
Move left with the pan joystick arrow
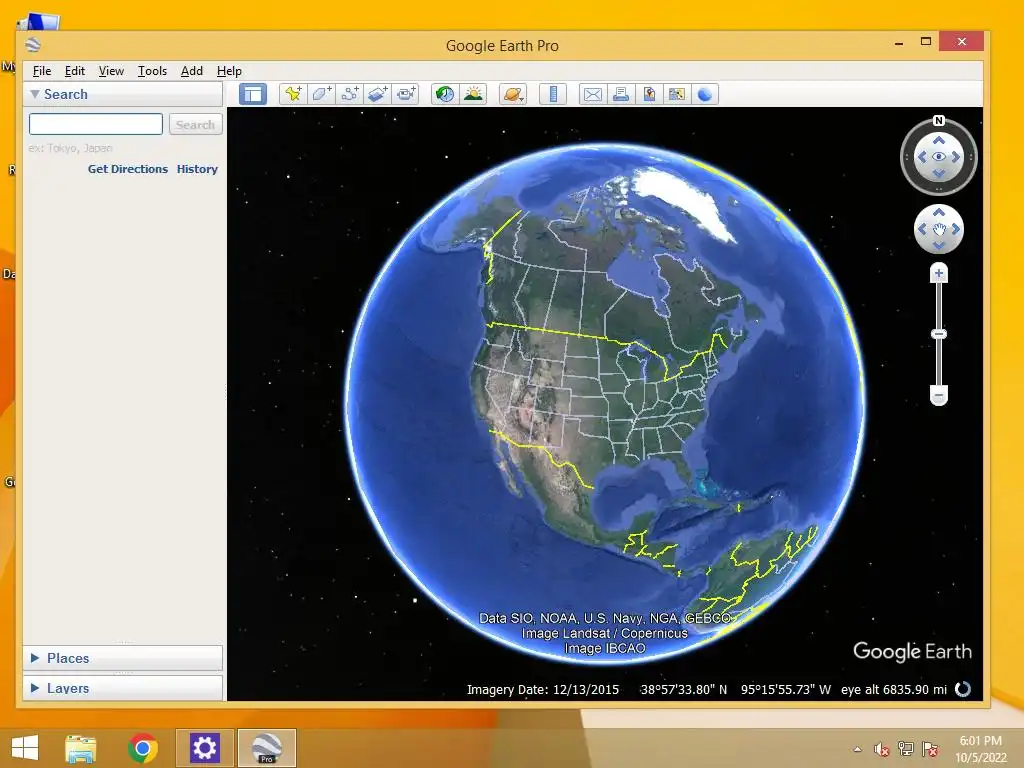coord(921,229)
